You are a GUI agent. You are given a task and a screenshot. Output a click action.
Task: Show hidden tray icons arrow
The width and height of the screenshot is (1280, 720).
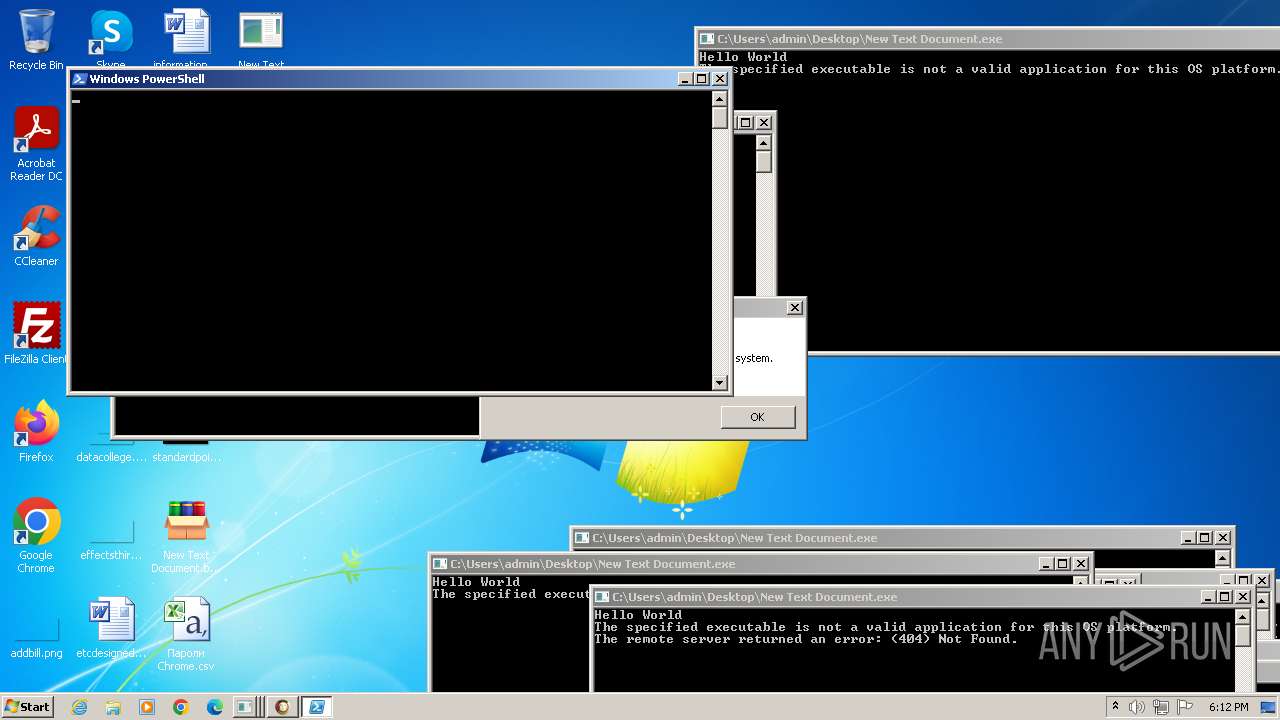1115,707
